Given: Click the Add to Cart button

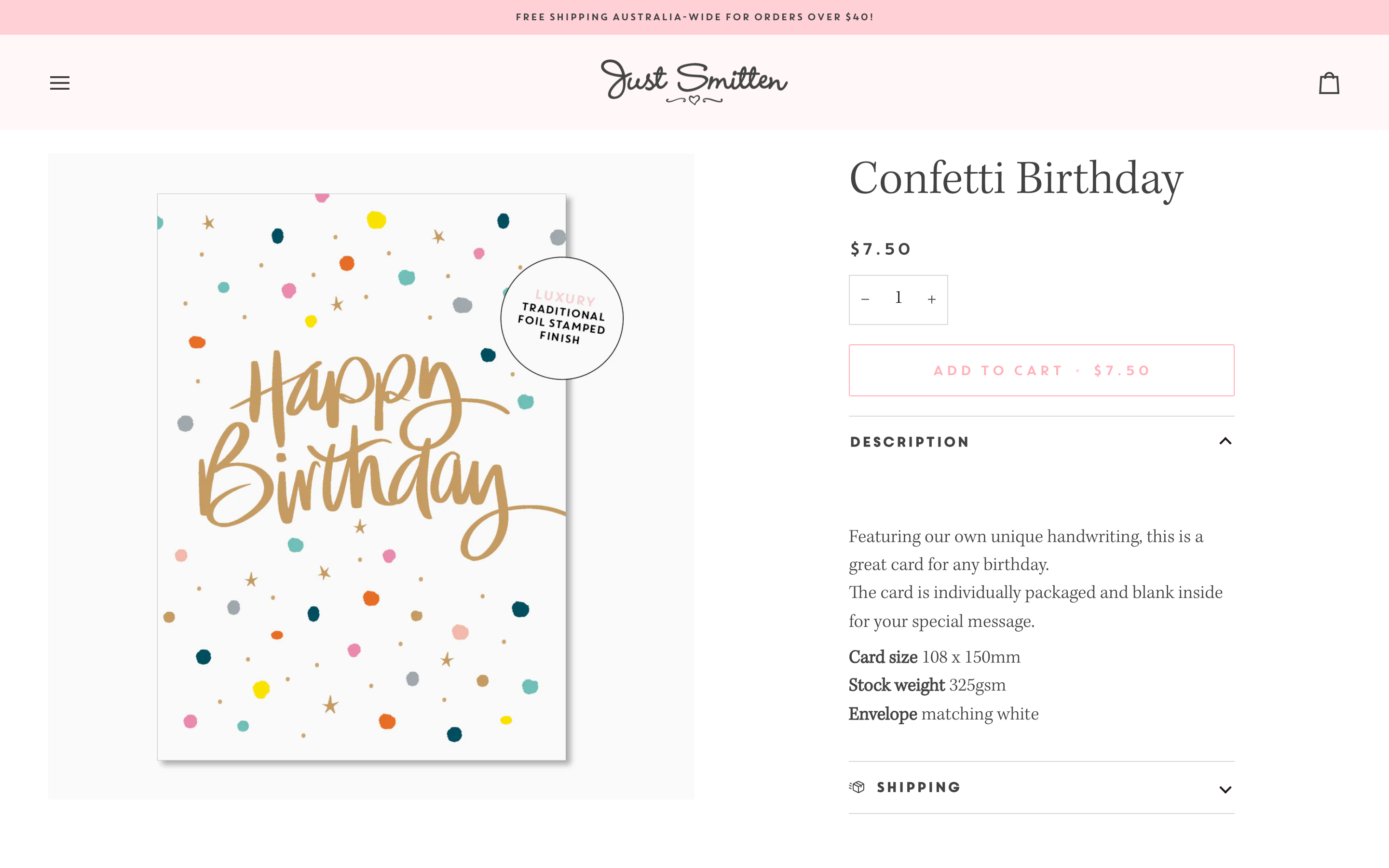Looking at the screenshot, I should coord(1041,370).
